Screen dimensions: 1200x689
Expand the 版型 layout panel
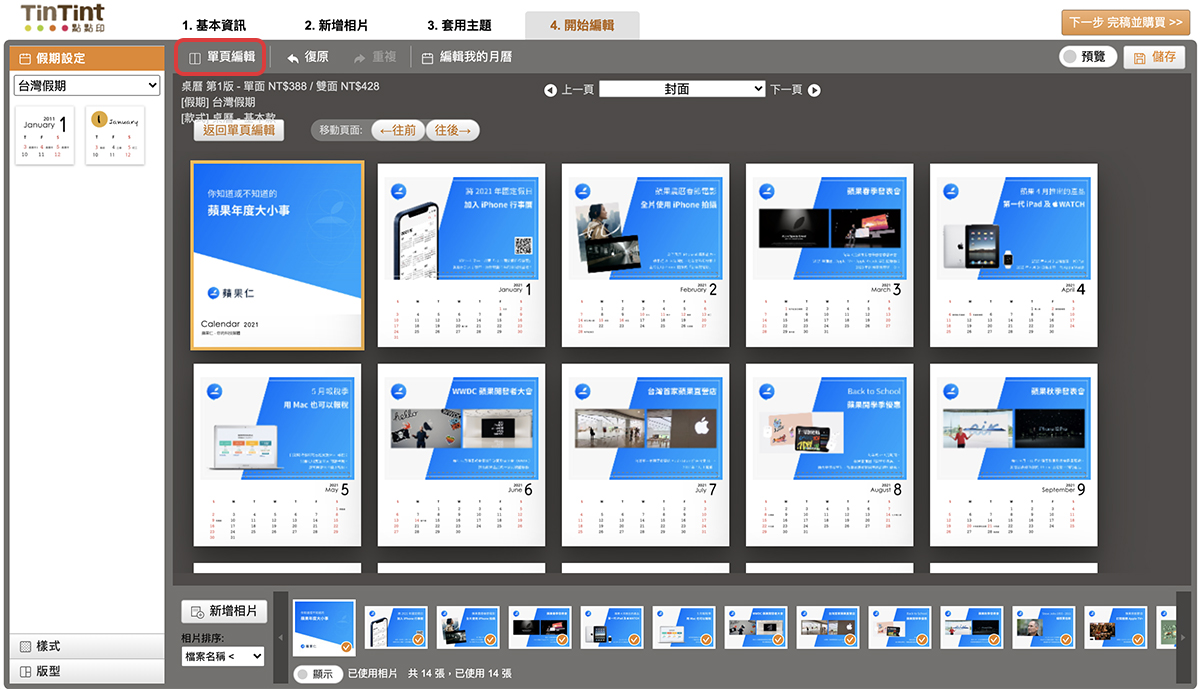[86, 671]
